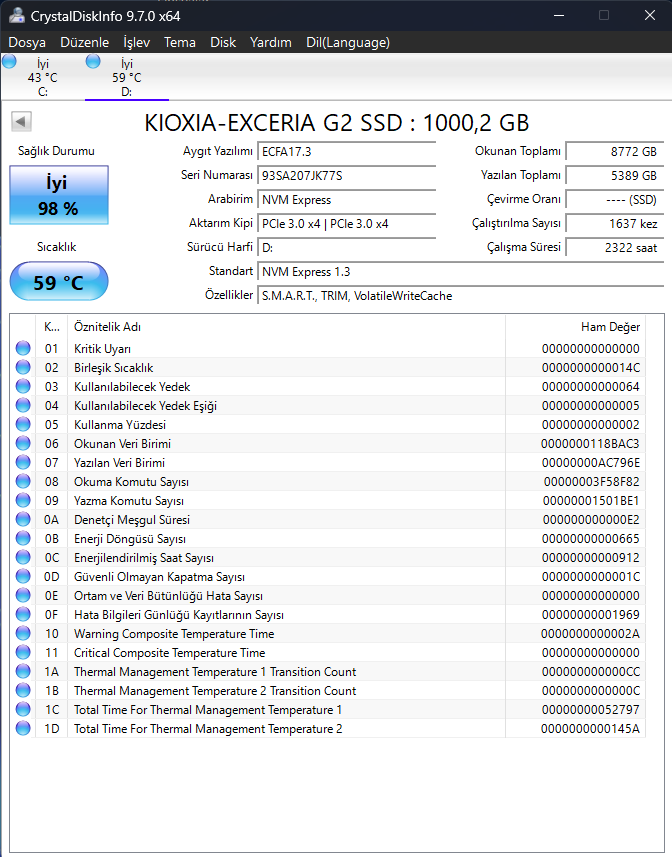Click the 'Enerji Döngüsü Sayısı' attribute name
This screenshot has width=672, height=857.
pos(130,539)
